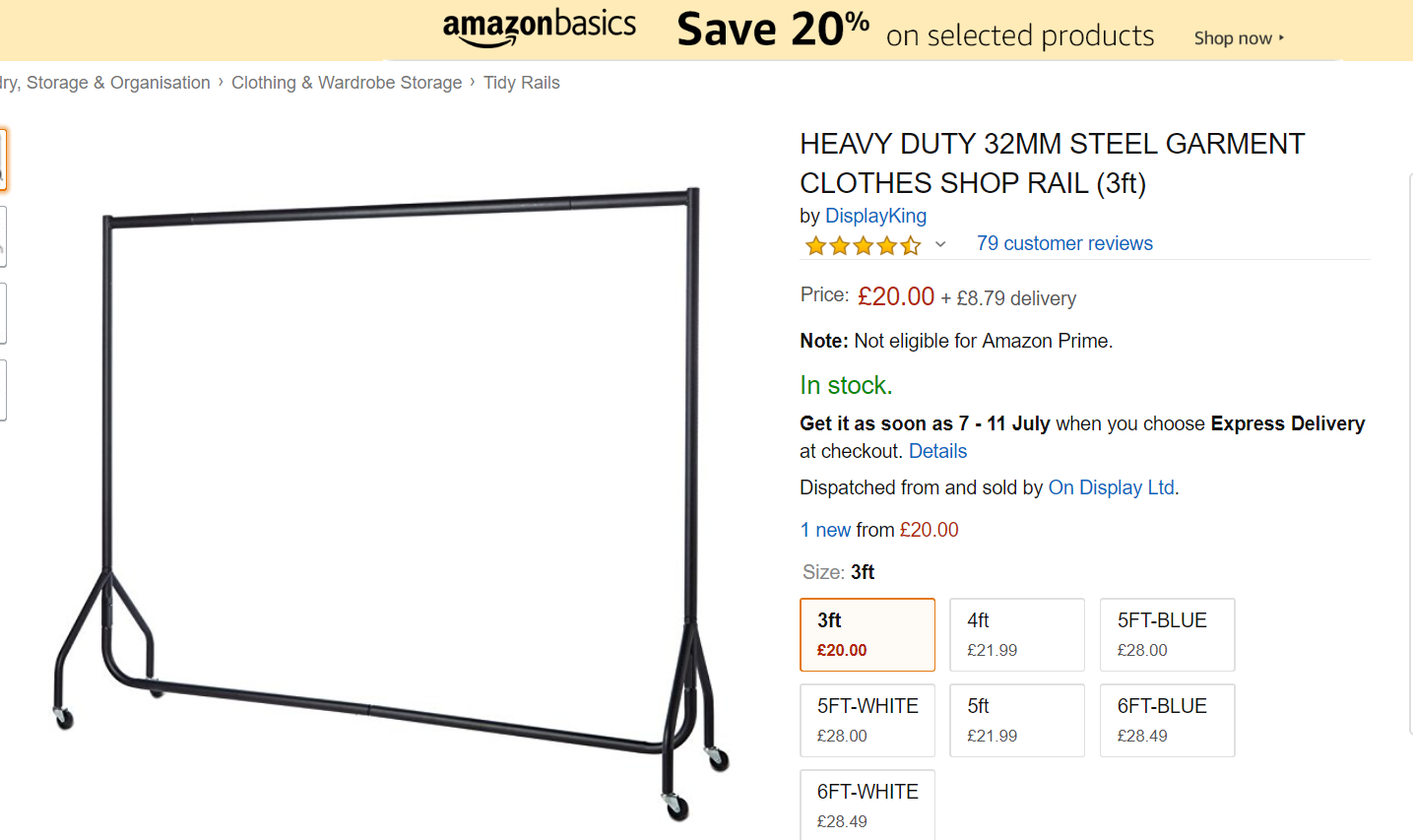
Task: View the 1 new offer link
Action: pos(825,530)
